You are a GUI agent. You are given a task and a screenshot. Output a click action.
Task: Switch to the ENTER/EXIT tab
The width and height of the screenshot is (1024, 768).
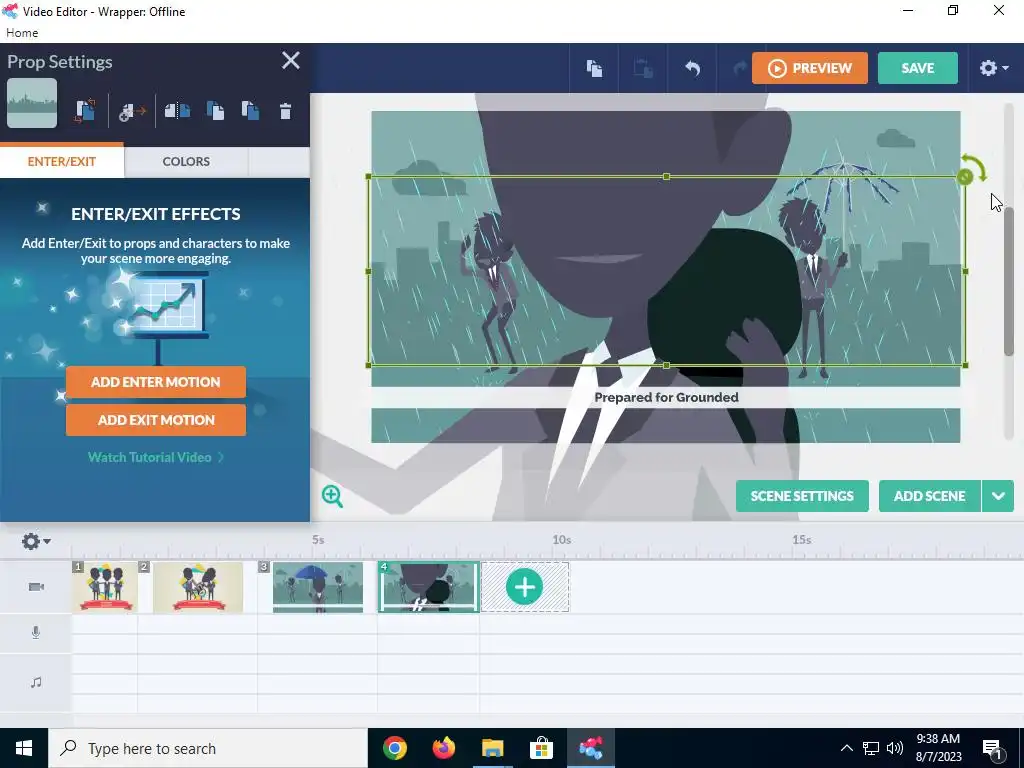click(61, 161)
